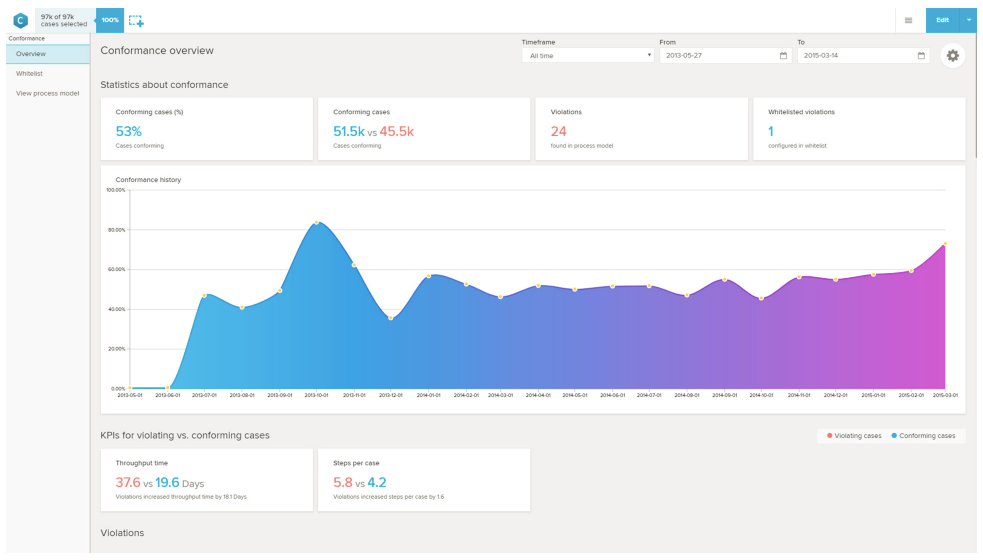Click the From date field 2013-05-27

point(725,55)
